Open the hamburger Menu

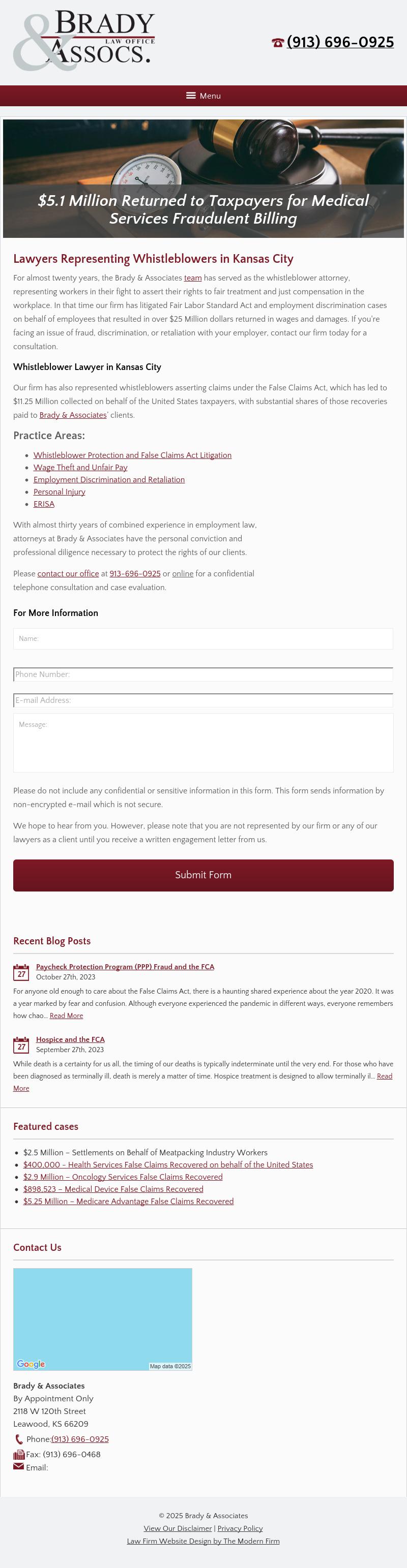203,96
